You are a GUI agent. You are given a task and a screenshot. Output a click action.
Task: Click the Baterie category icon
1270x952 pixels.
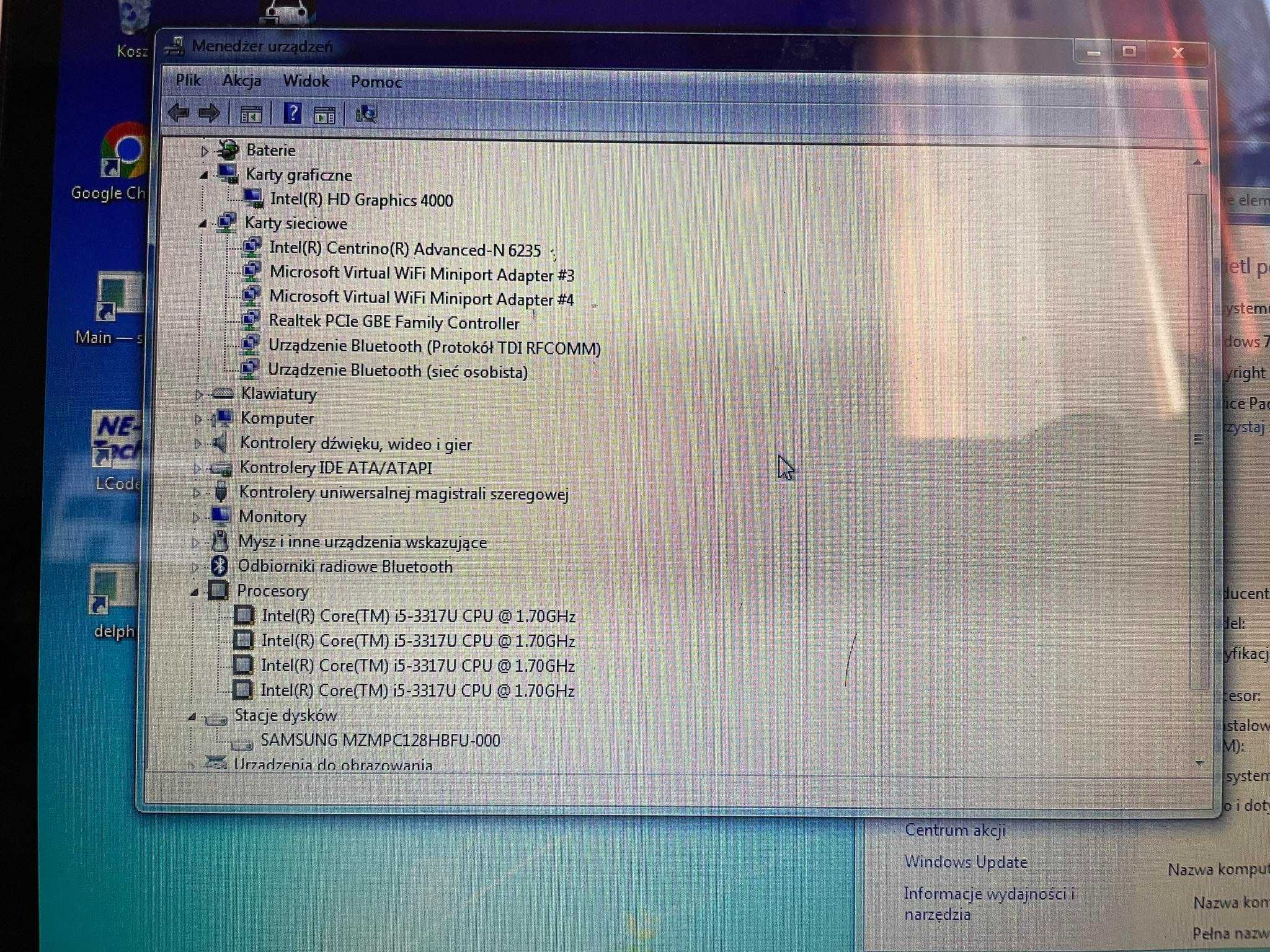click(228, 149)
